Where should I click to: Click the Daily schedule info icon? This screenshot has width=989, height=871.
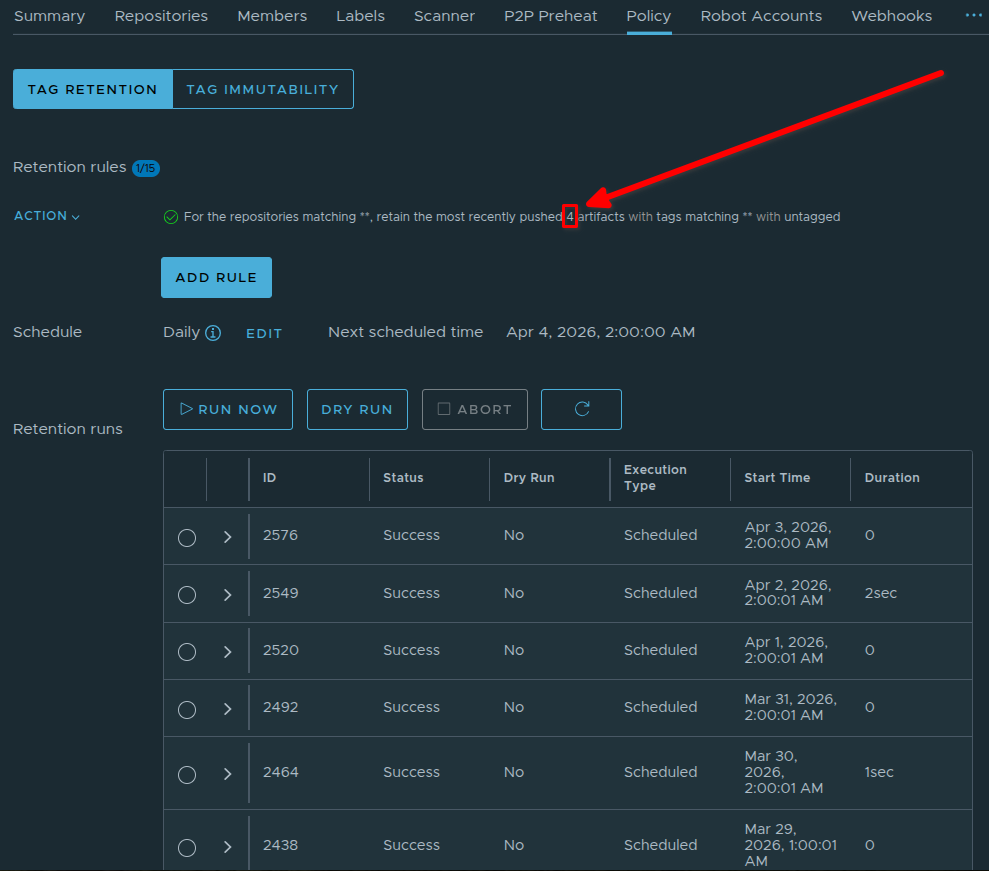click(213, 333)
